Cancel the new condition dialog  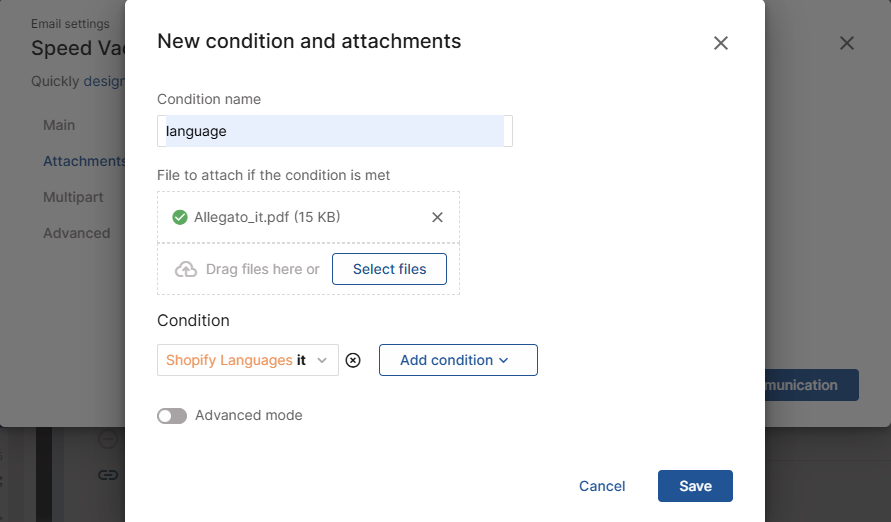[x=602, y=486]
